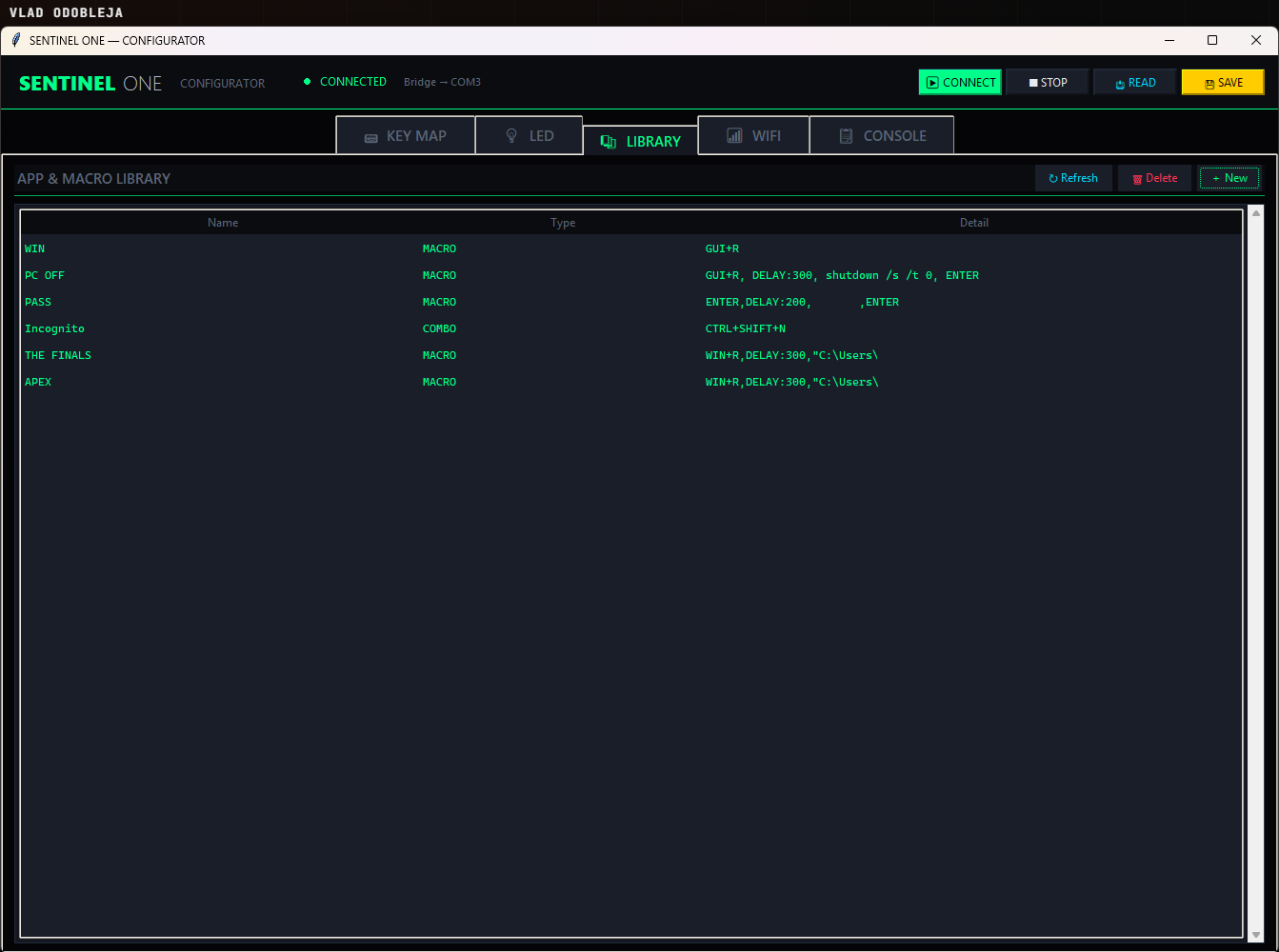Create a New library entry
This screenshot has height=952, width=1279.
tap(1229, 178)
